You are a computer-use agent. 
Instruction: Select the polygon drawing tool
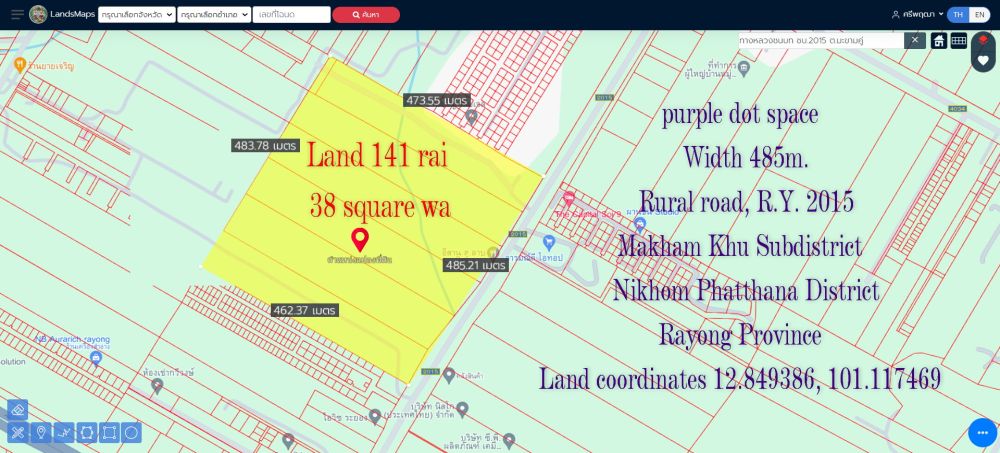(87, 432)
